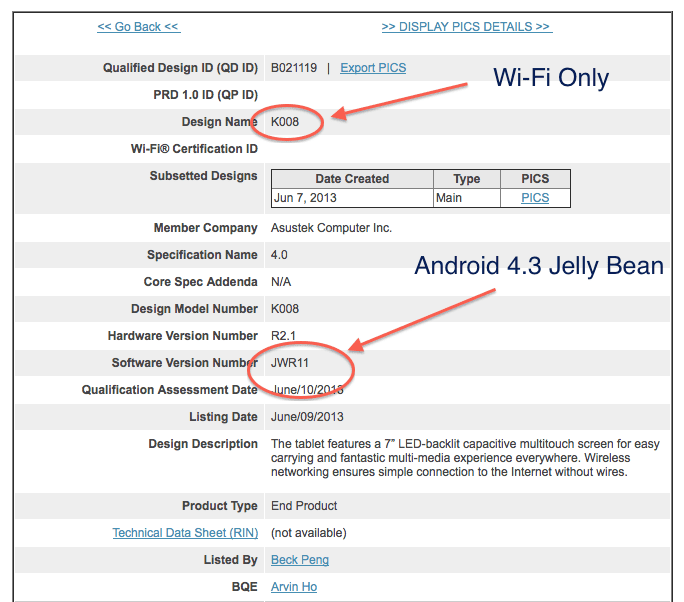The width and height of the screenshot is (684, 602).
Task: Click the Export PICS link
Action: point(373,68)
